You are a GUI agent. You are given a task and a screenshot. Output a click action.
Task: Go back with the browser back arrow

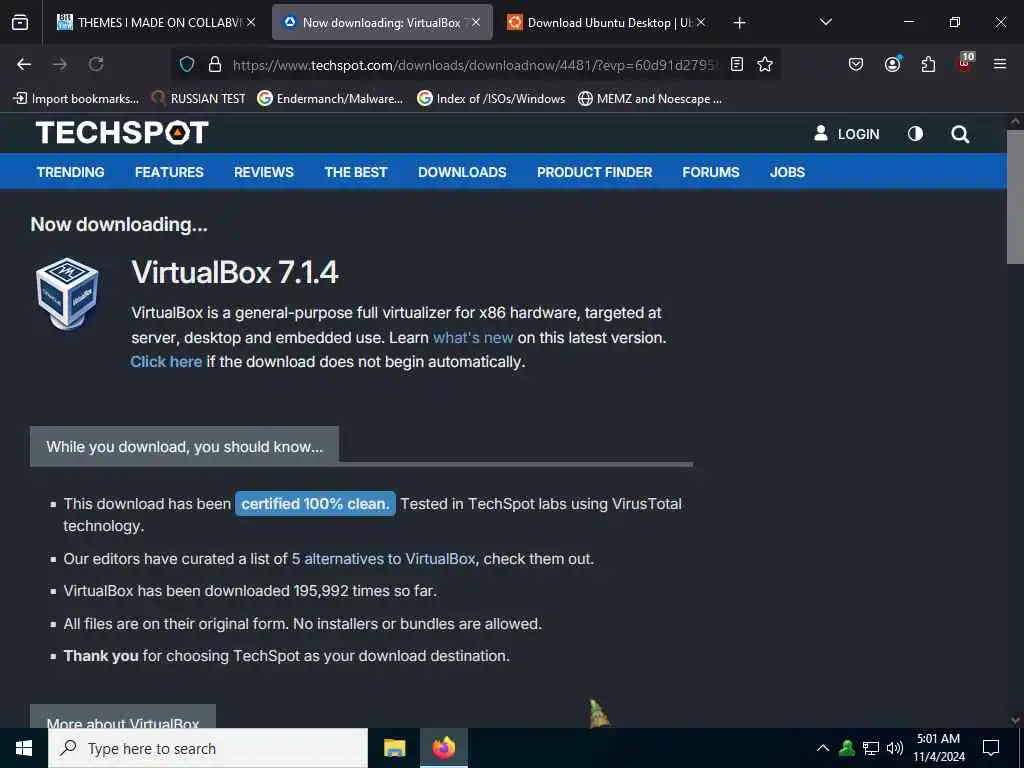(x=24, y=64)
